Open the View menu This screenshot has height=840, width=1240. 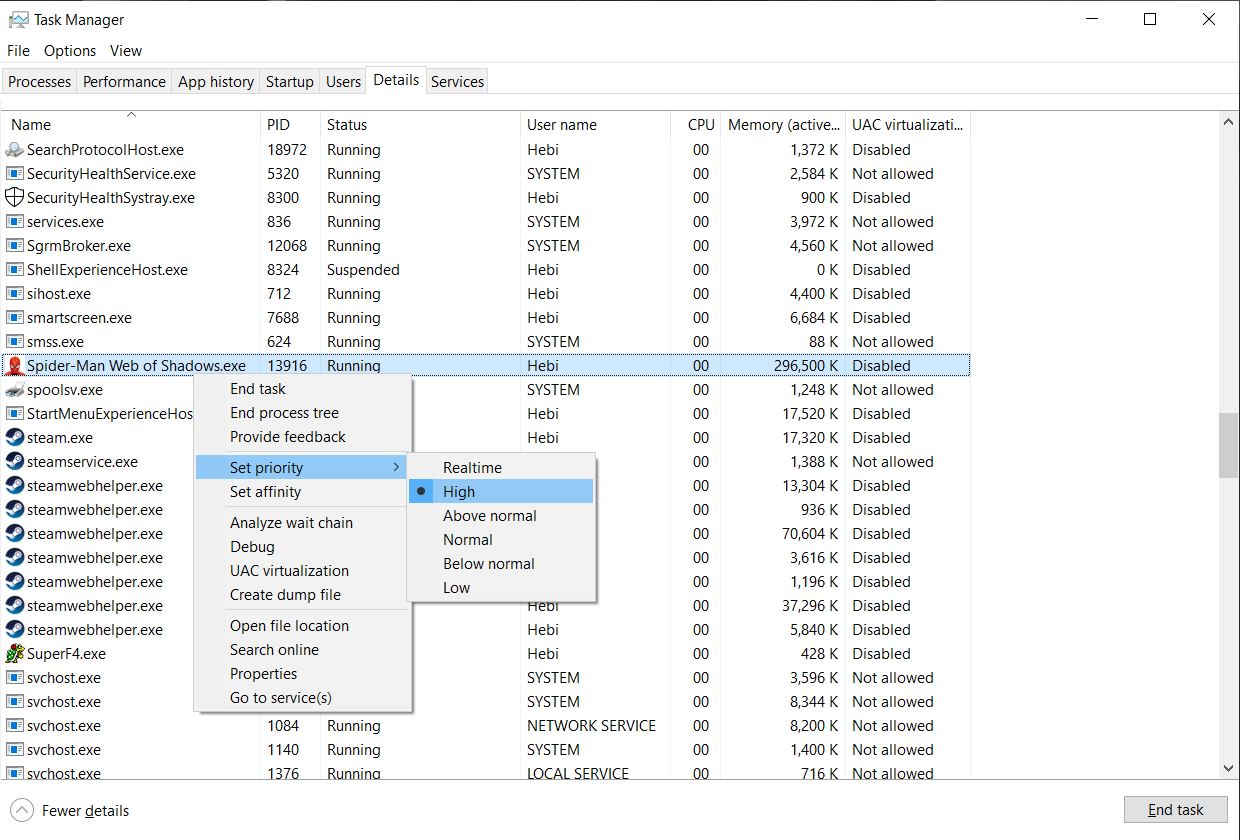point(126,51)
